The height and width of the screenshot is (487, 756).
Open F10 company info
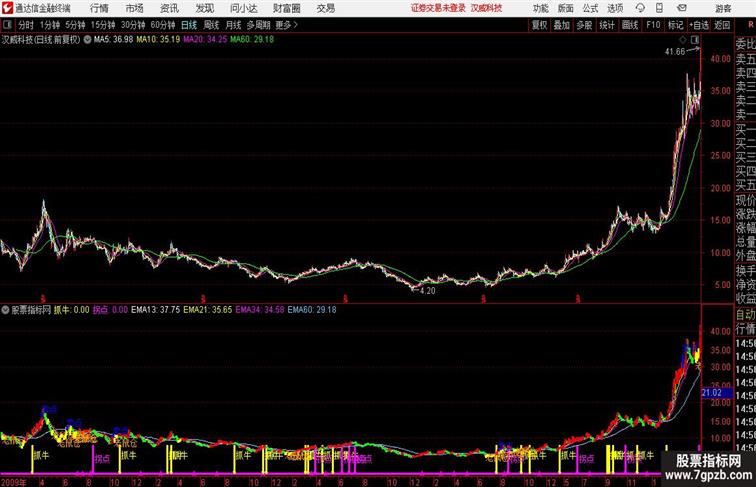(x=653, y=25)
